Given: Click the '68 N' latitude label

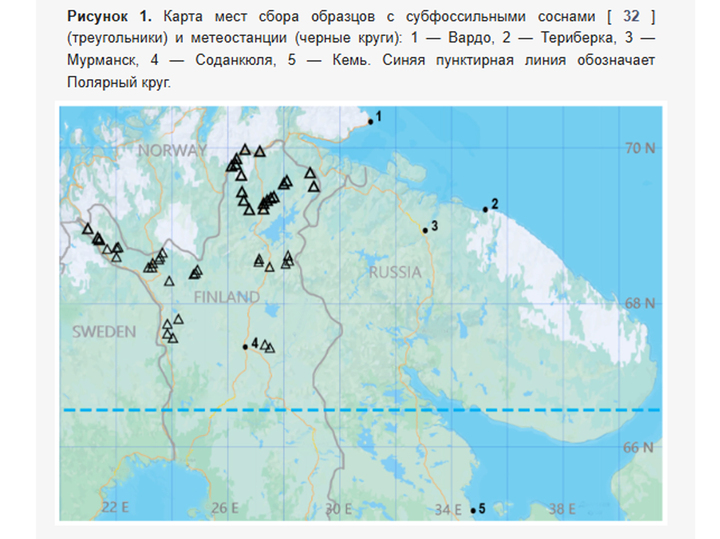Looking at the screenshot, I should click(x=640, y=303).
